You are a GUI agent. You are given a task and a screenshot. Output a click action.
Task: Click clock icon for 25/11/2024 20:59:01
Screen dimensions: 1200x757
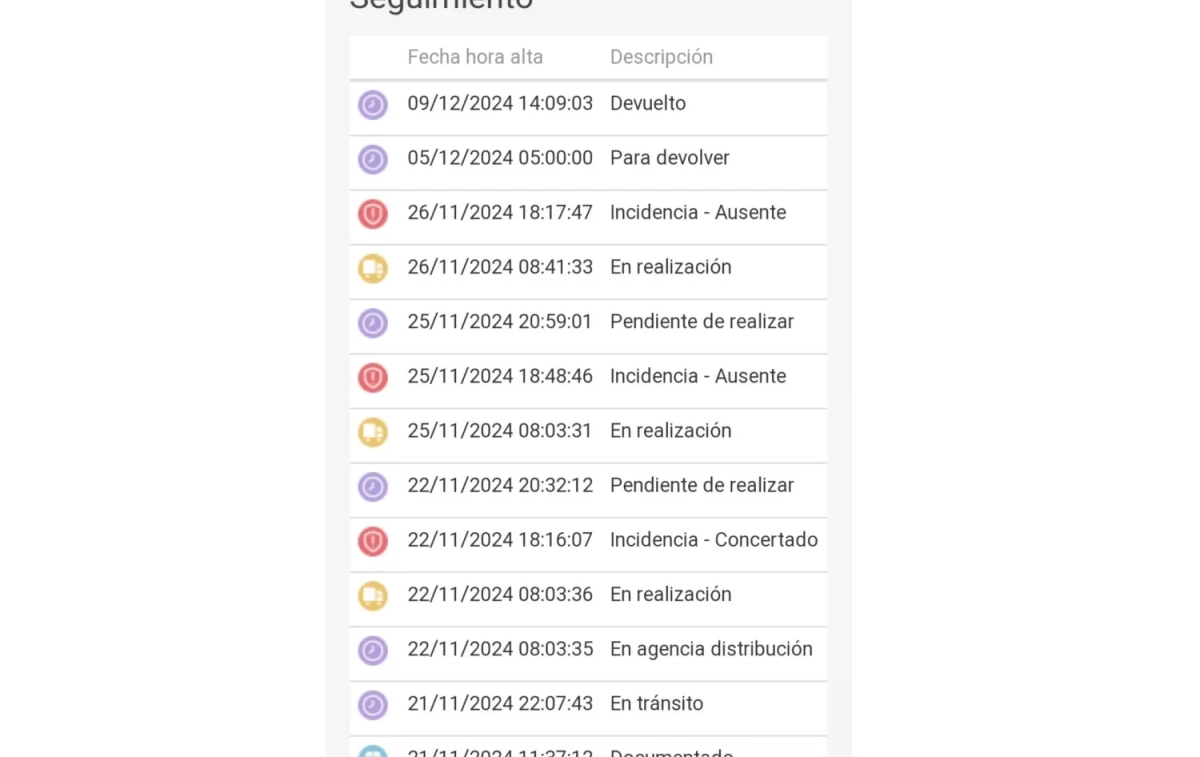point(373,323)
